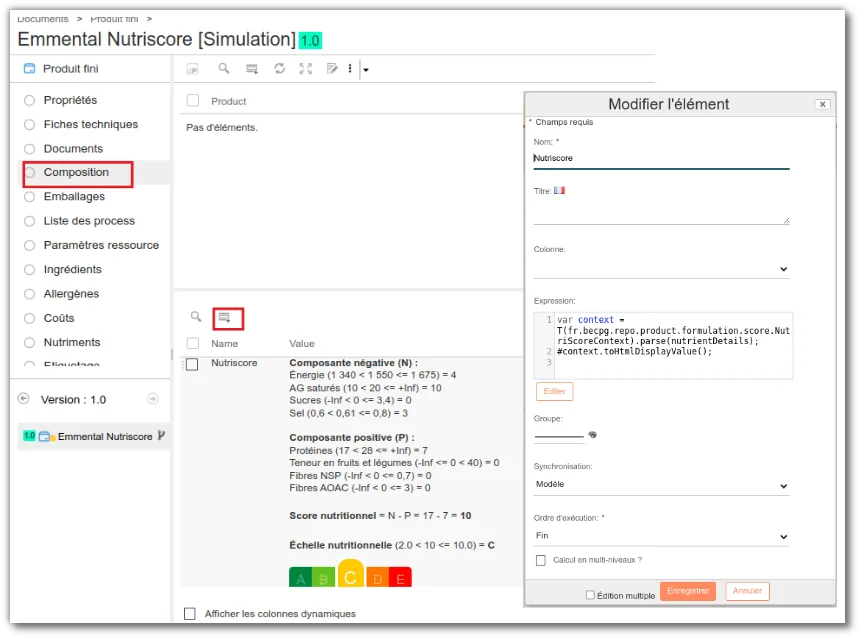Image resolution: width=861 pixels, height=639 pixels.
Task: Refresh the list with the circular arrows icon
Action: [x=279, y=69]
